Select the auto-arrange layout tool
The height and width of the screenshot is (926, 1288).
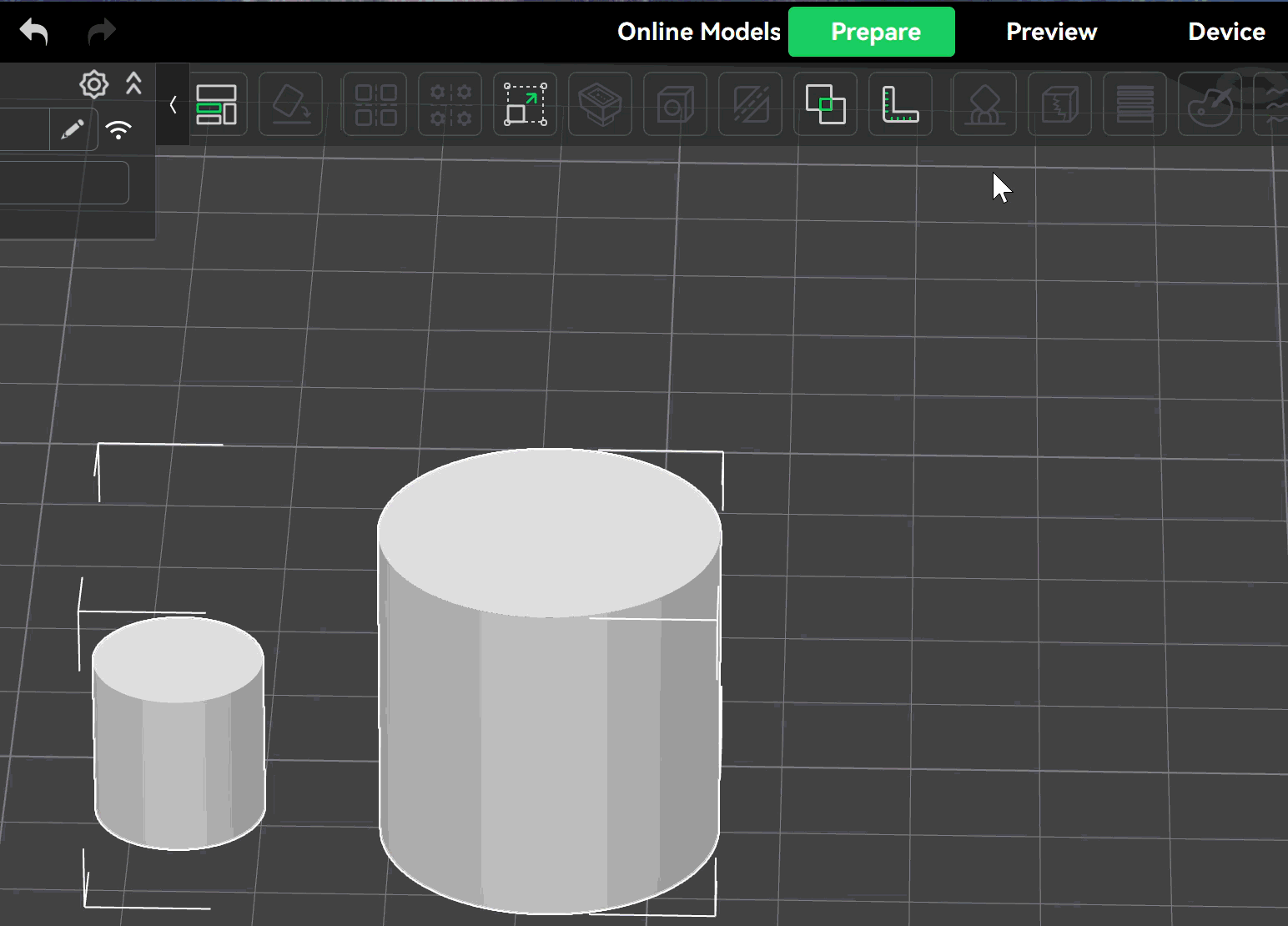click(x=216, y=104)
